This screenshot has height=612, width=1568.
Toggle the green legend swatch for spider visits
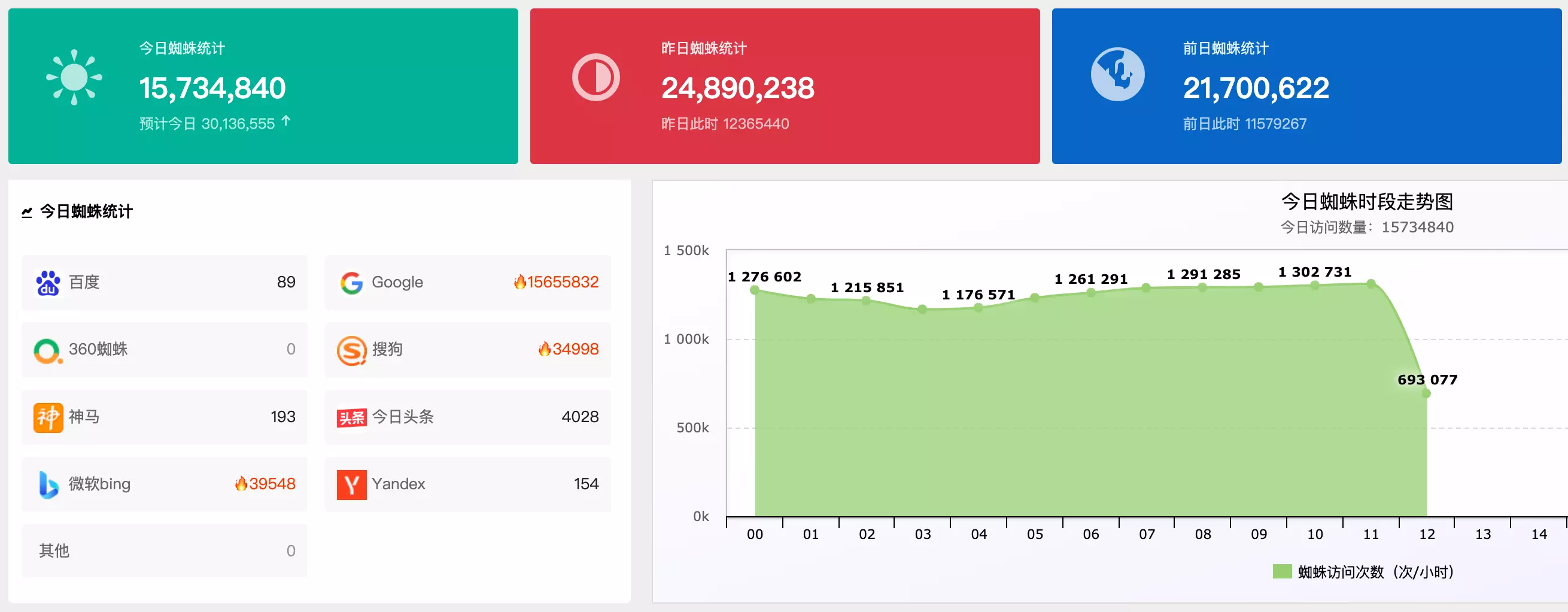coord(1281,571)
